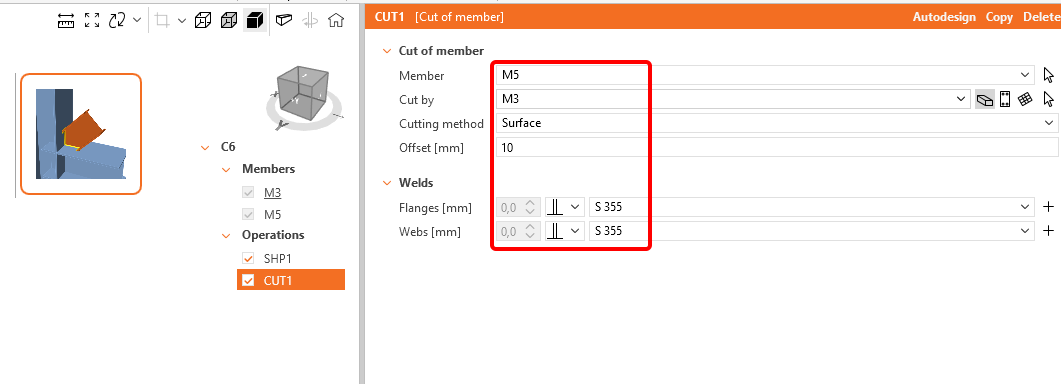Click the Offset [mm] input field
Viewport: 1061px width, 384px height.
(x=777, y=147)
